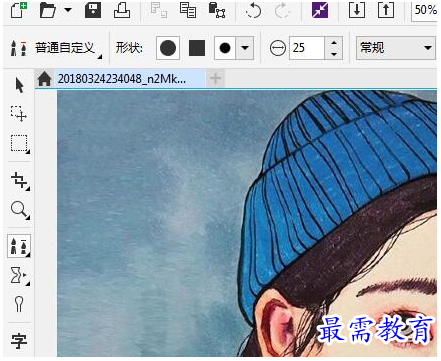441x361 pixels.
Task: Redo the undone action
Action: [x=282, y=11]
